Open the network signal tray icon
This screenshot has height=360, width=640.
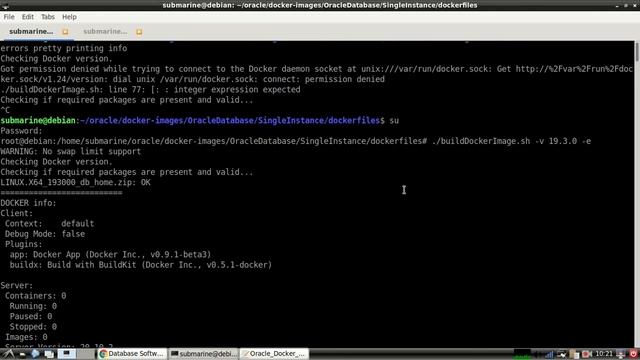(549, 354)
